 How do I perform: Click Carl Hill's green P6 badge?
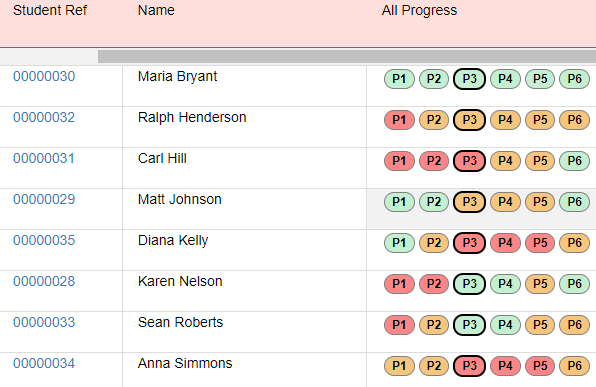(574, 161)
